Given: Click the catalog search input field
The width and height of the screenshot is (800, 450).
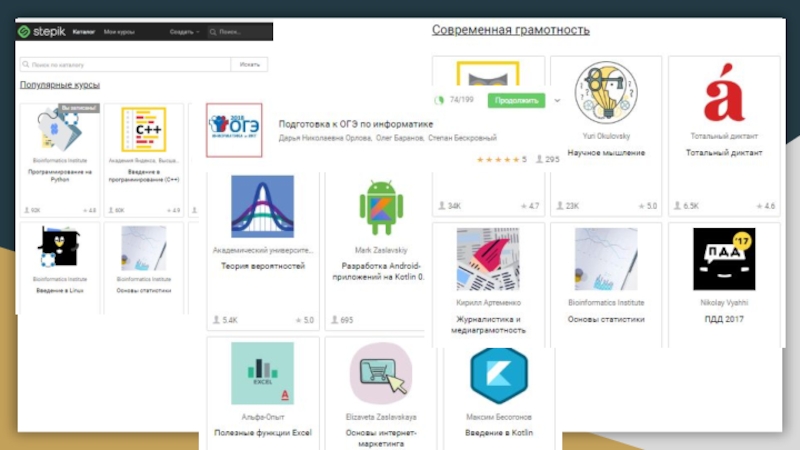Looking at the screenshot, I should (x=126, y=65).
